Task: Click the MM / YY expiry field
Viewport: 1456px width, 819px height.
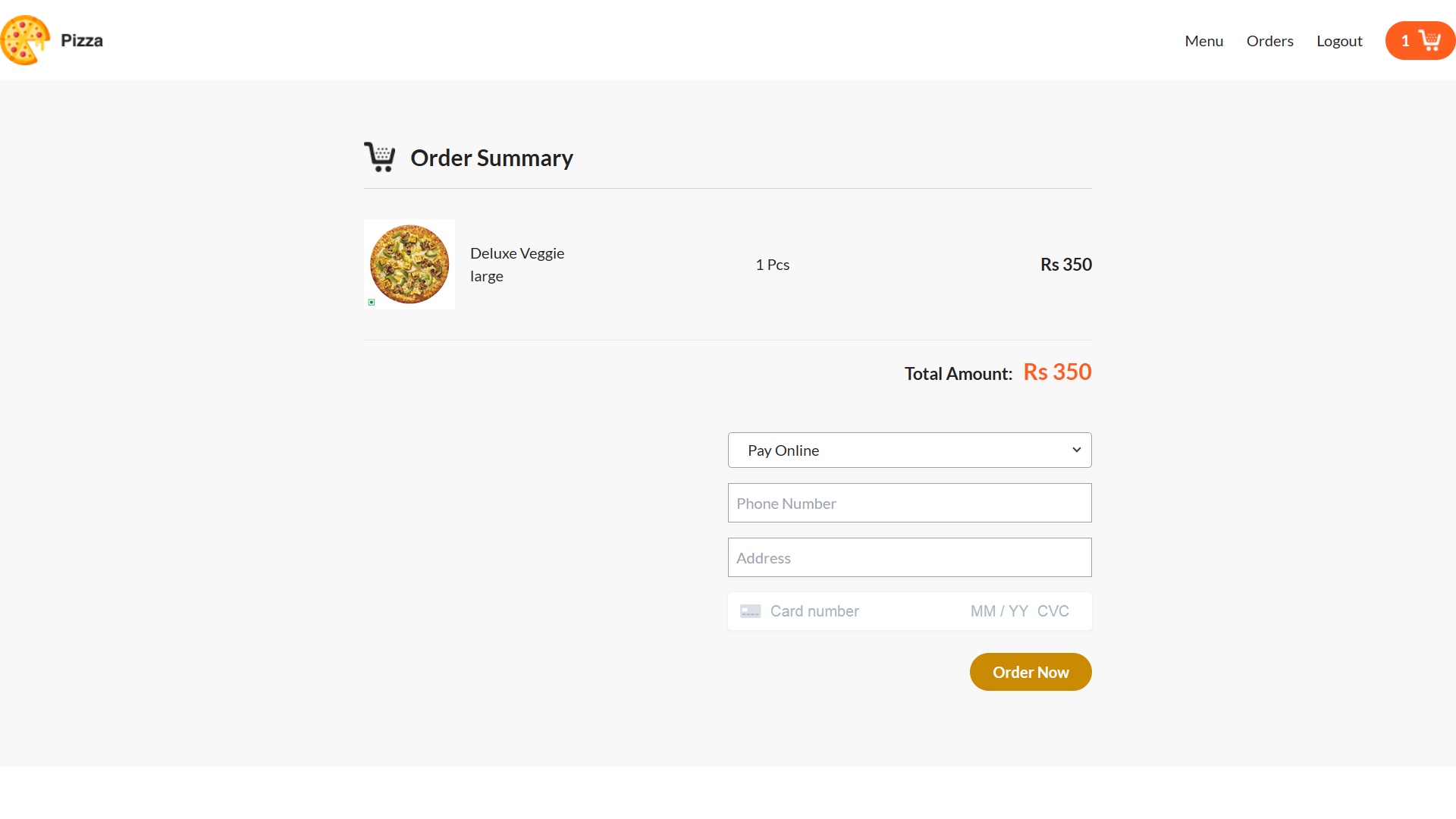Action: point(999,610)
